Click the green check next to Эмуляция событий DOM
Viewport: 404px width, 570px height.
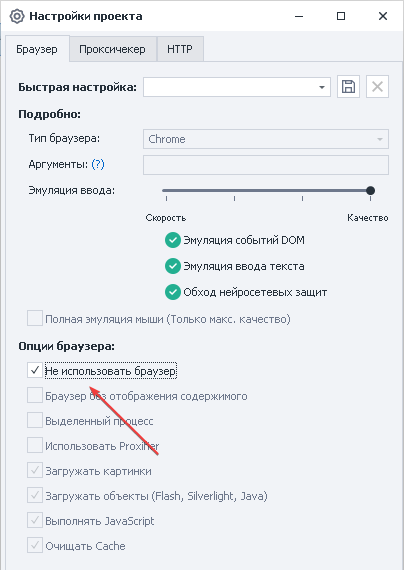(173, 240)
